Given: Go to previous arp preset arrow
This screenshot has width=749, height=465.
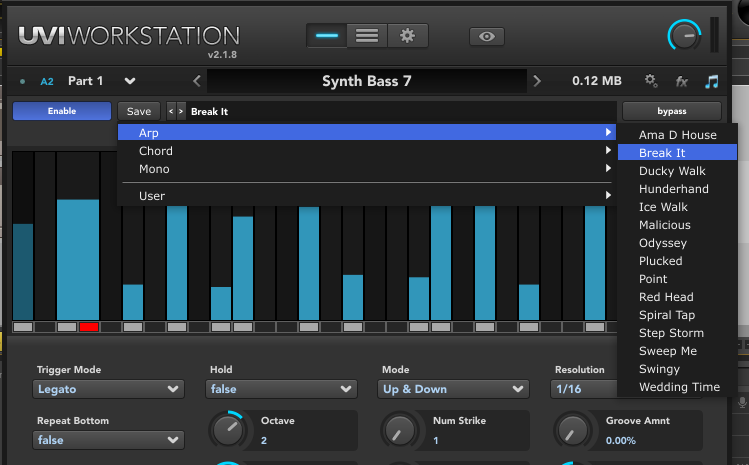Looking at the screenshot, I should pyautogui.click(x=171, y=111).
